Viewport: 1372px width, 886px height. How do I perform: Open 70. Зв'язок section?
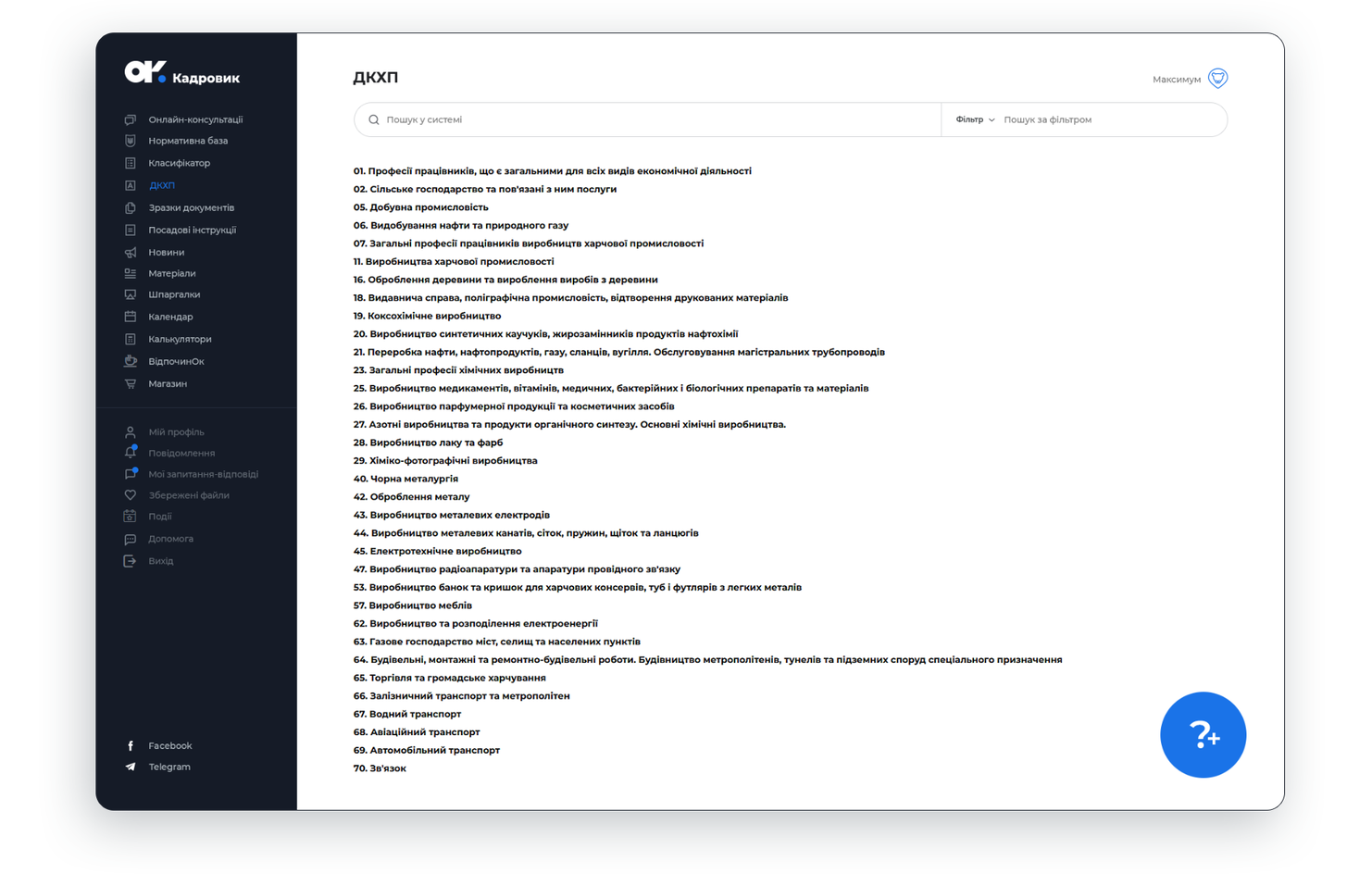click(x=380, y=768)
